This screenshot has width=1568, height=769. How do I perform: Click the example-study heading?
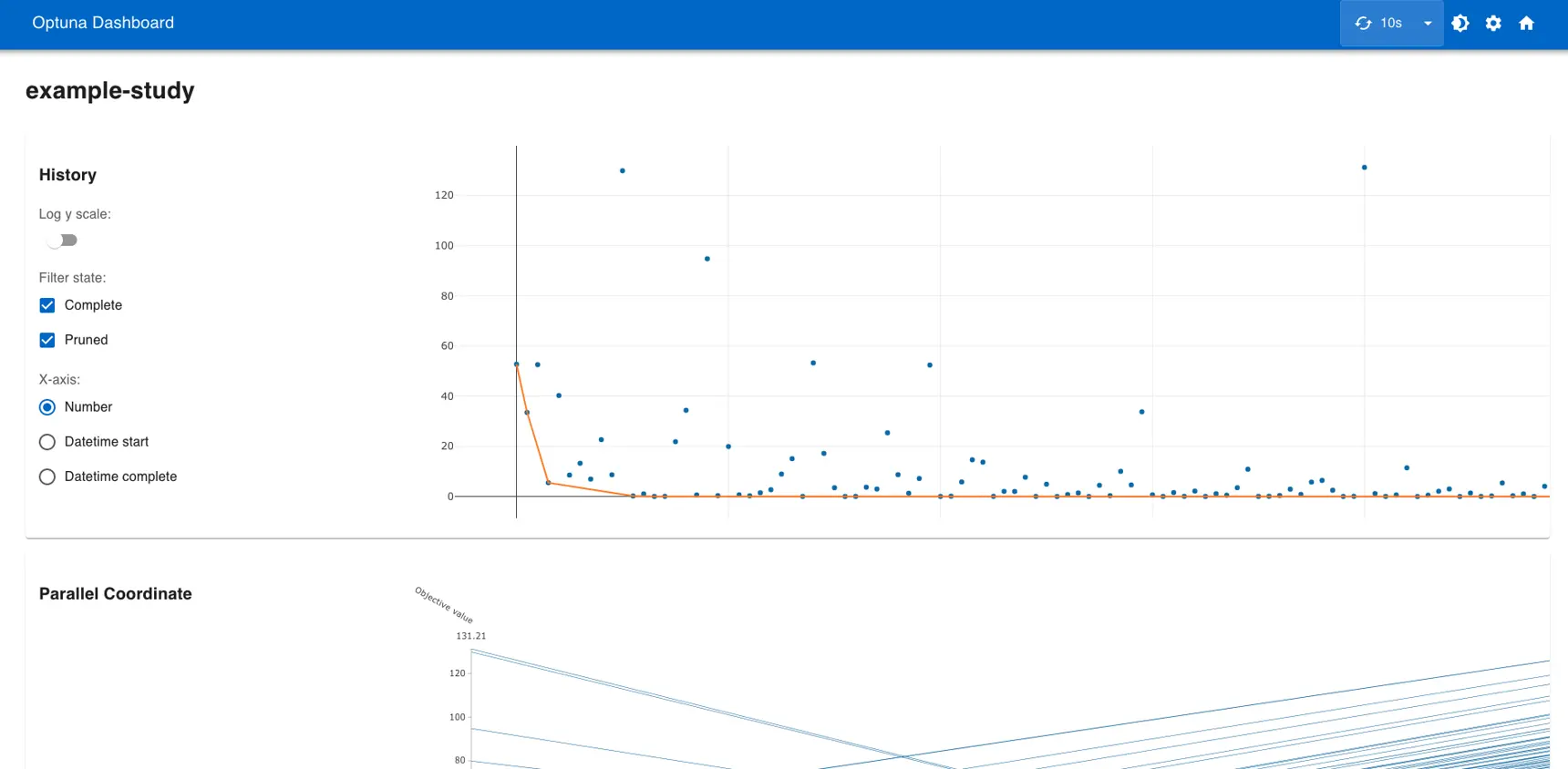pyautogui.click(x=110, y=90)
